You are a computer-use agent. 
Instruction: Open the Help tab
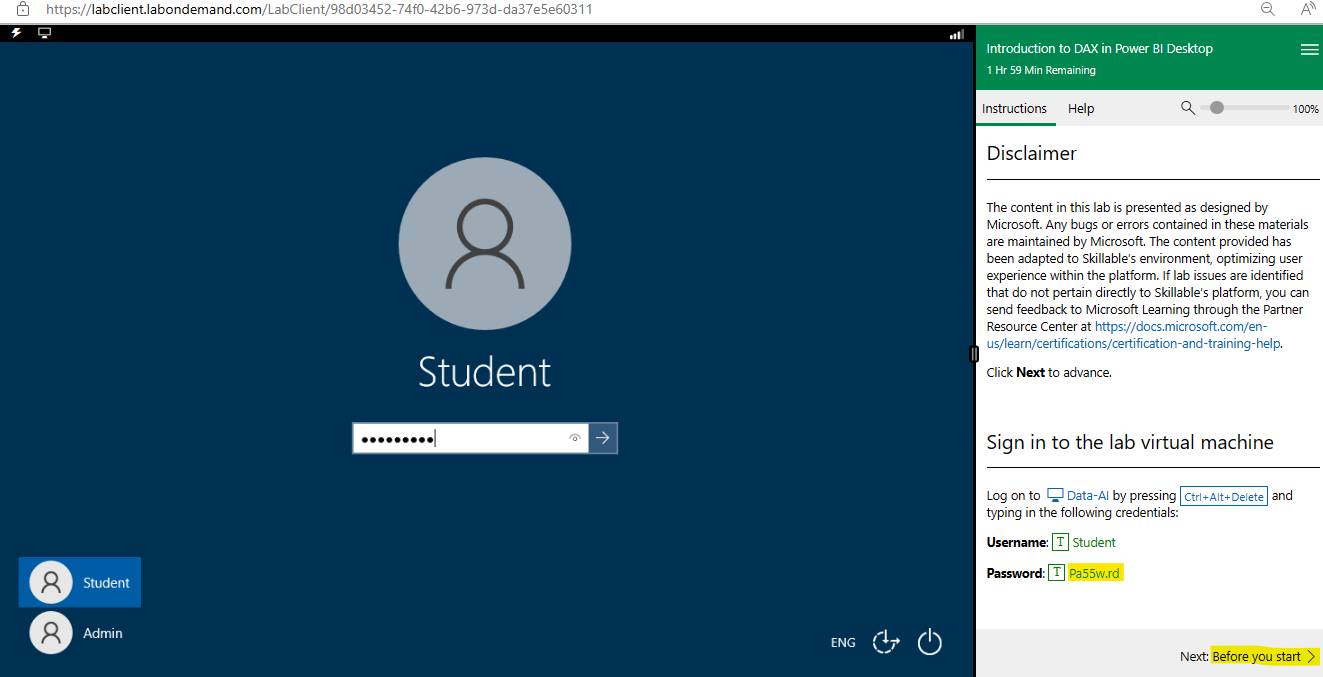pyautogui.click(x=1081, y=108)
